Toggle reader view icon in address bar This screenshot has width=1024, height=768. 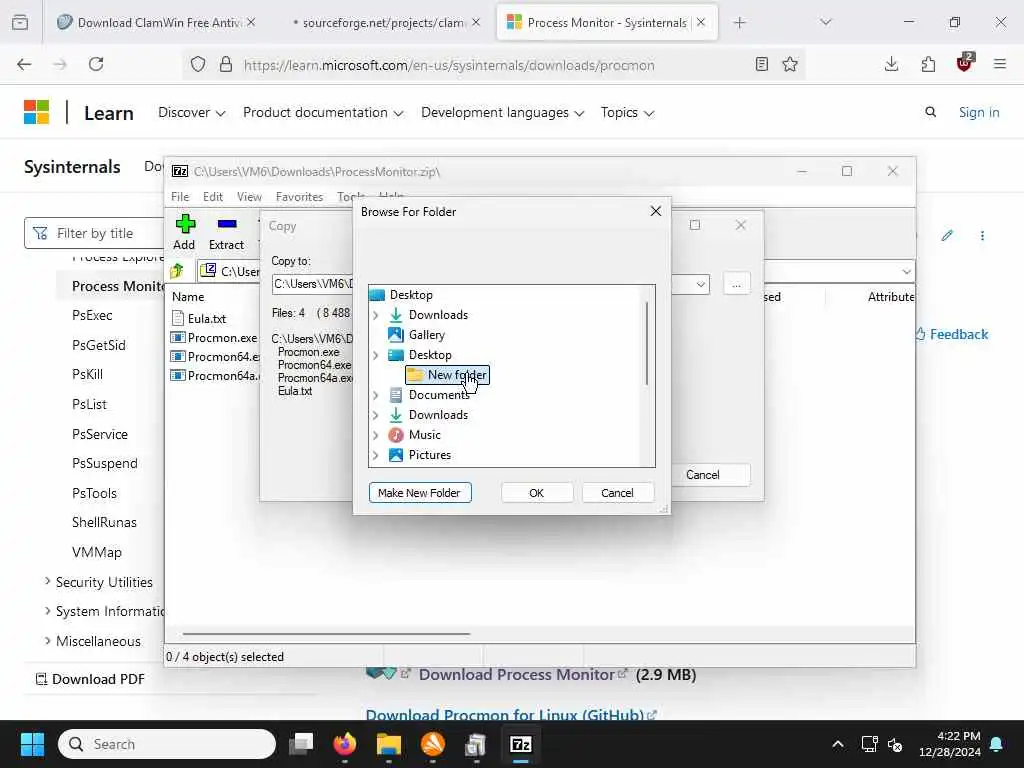[761, 64]
